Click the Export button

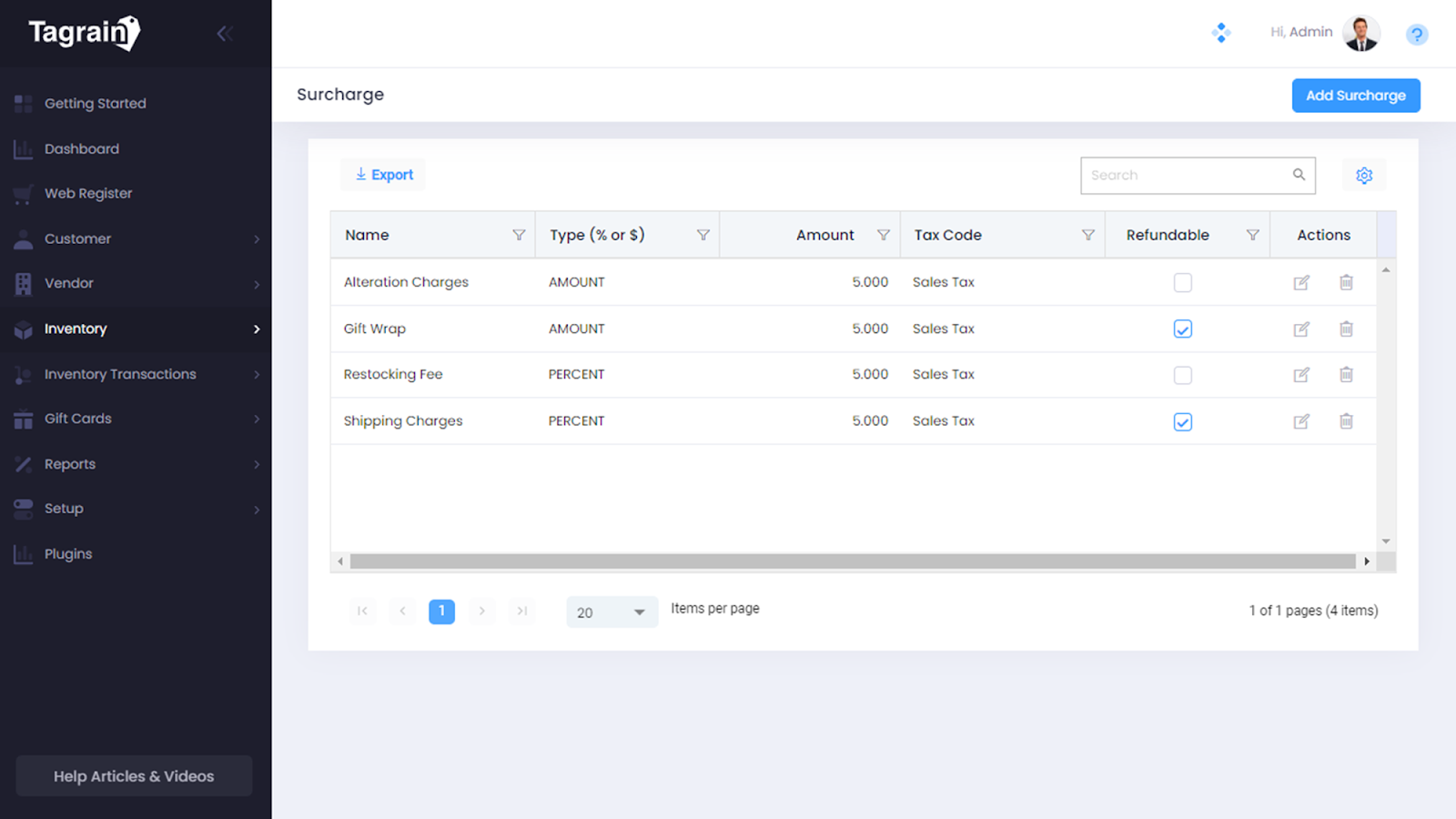pyautogui.click(x=384, y=175)
